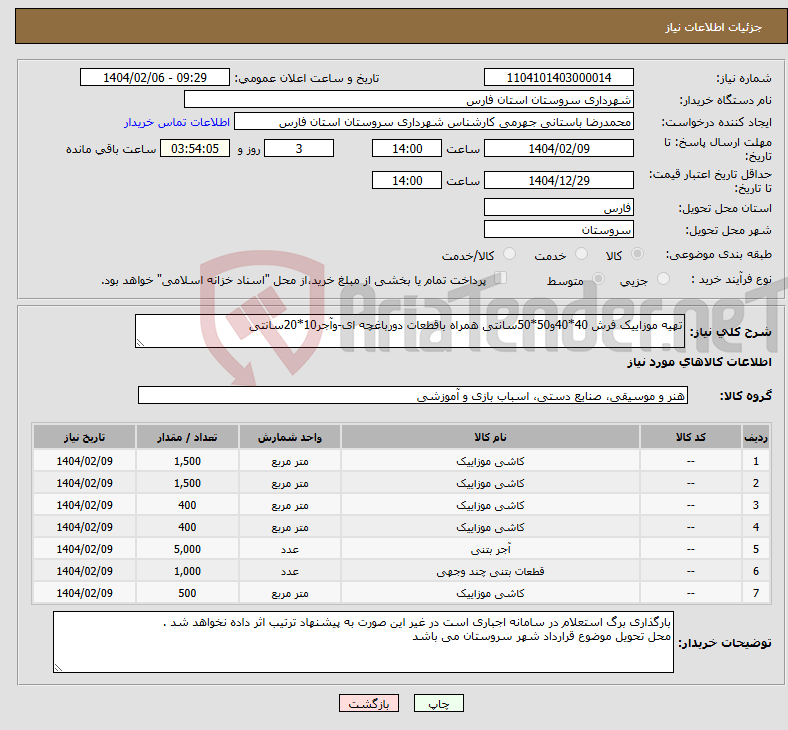This screenshot has height=730, width=788.
Task: Click the quantity 500 in row 7
Action: coord(187,593)
